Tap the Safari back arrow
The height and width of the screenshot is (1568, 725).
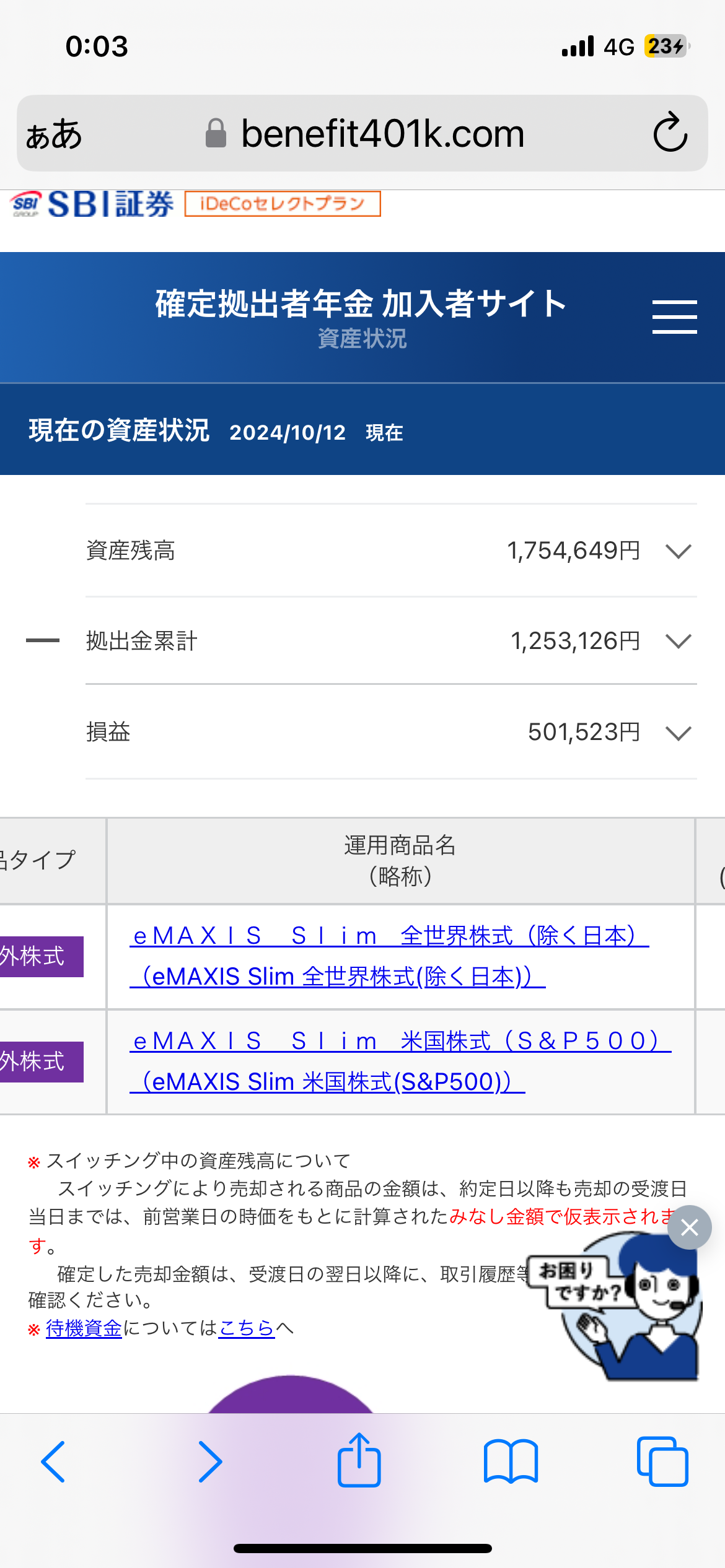coord(53,1461)
